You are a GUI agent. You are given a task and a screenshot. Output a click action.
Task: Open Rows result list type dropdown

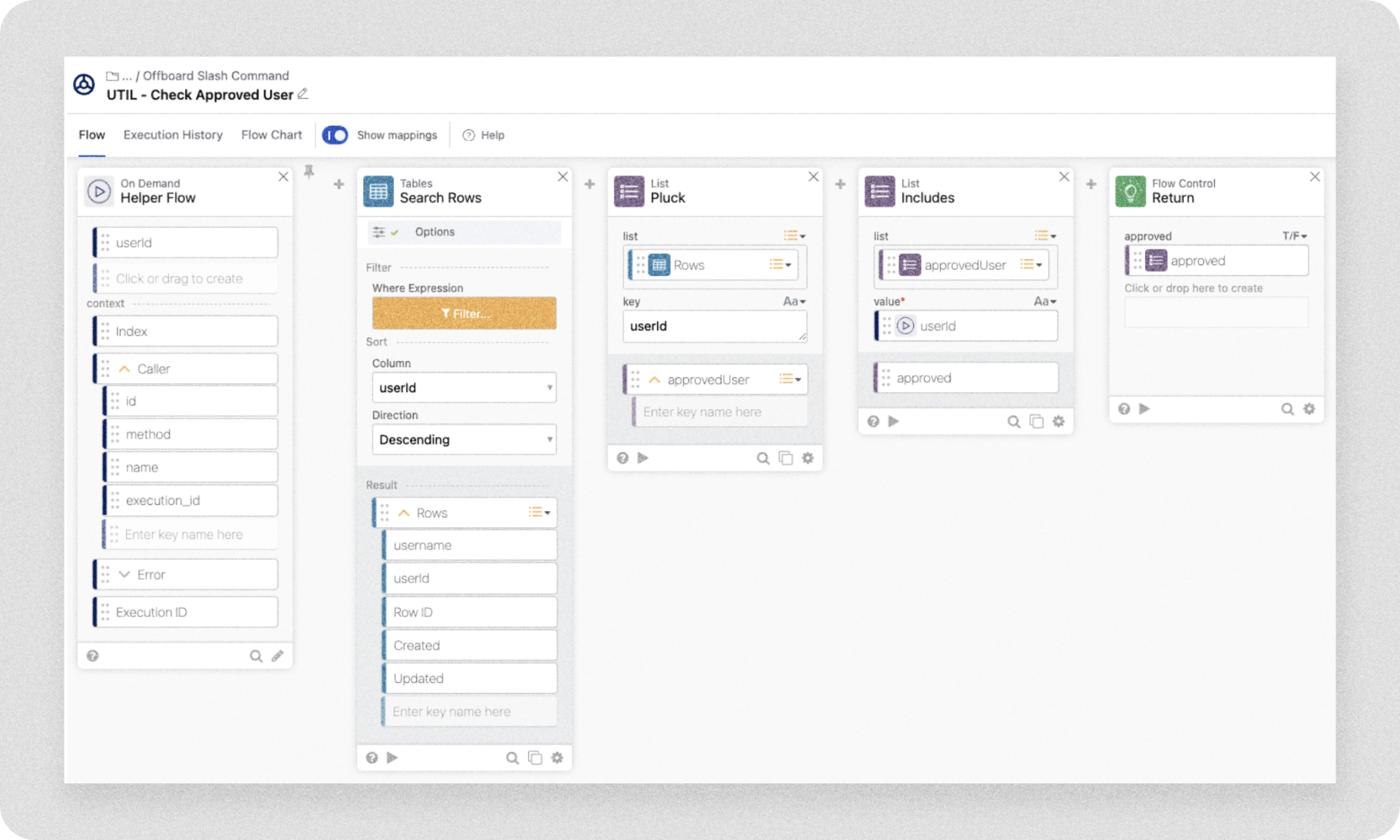pos(540,512)
